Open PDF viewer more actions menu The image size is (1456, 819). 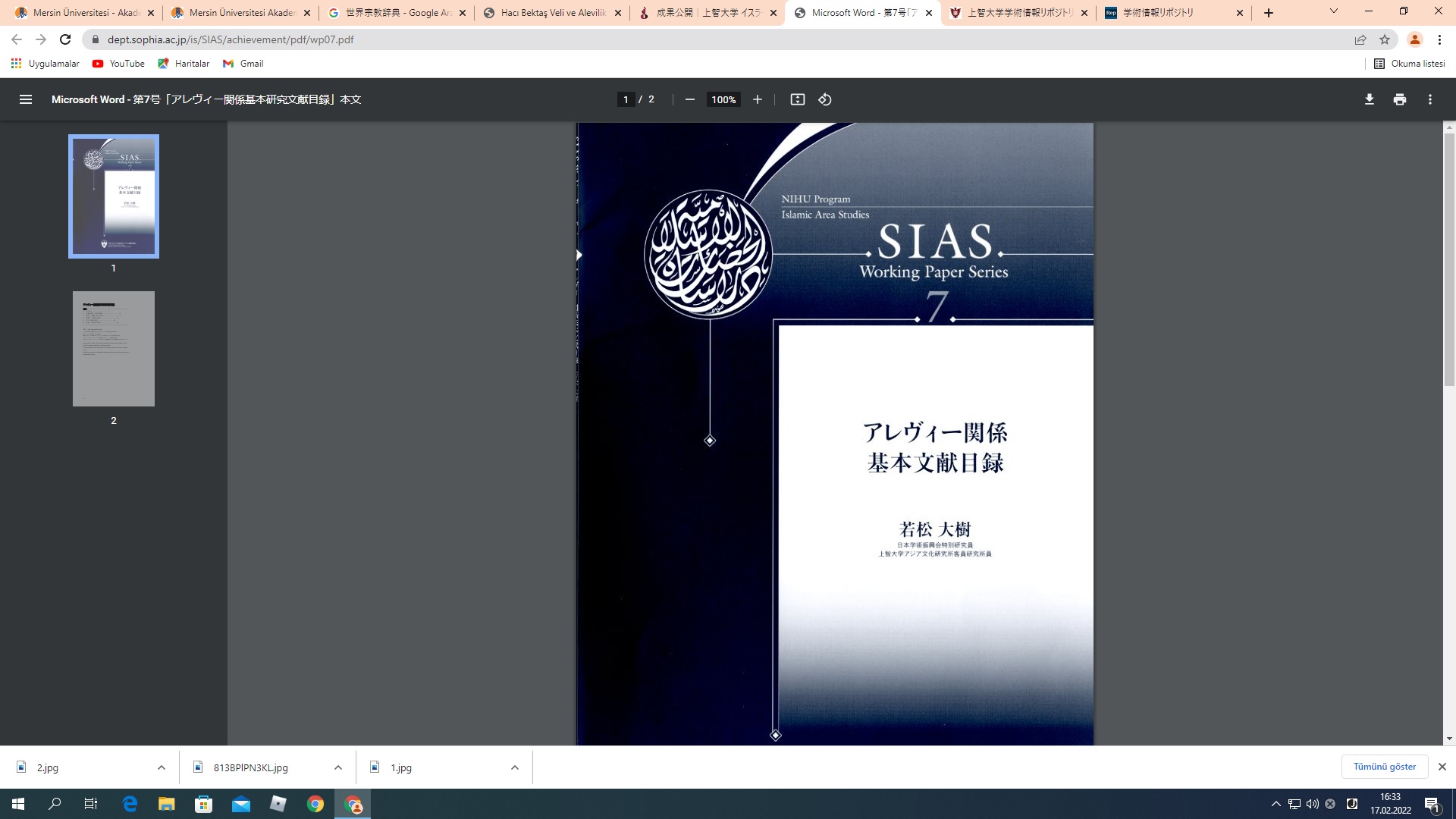click(1429, 99)
